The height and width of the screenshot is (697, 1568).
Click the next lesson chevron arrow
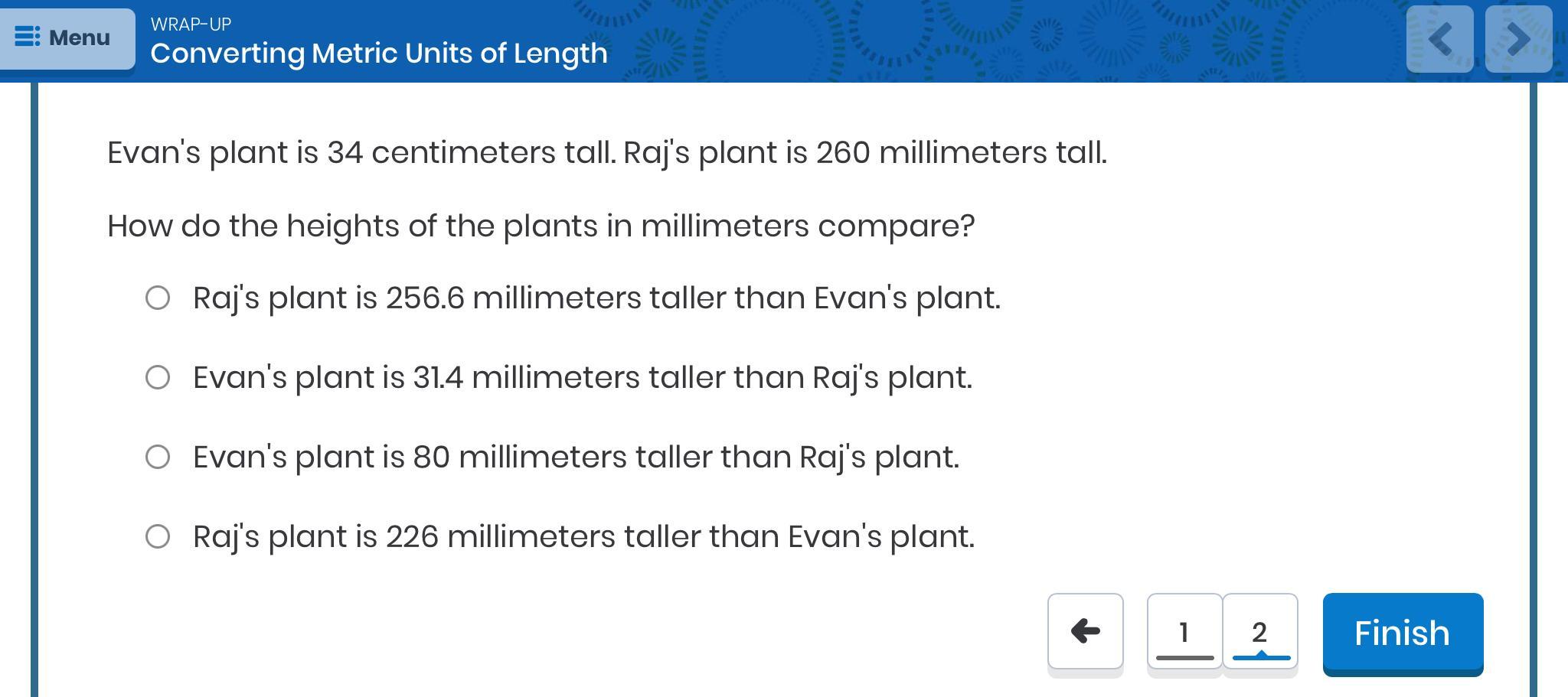(1518, 39)
